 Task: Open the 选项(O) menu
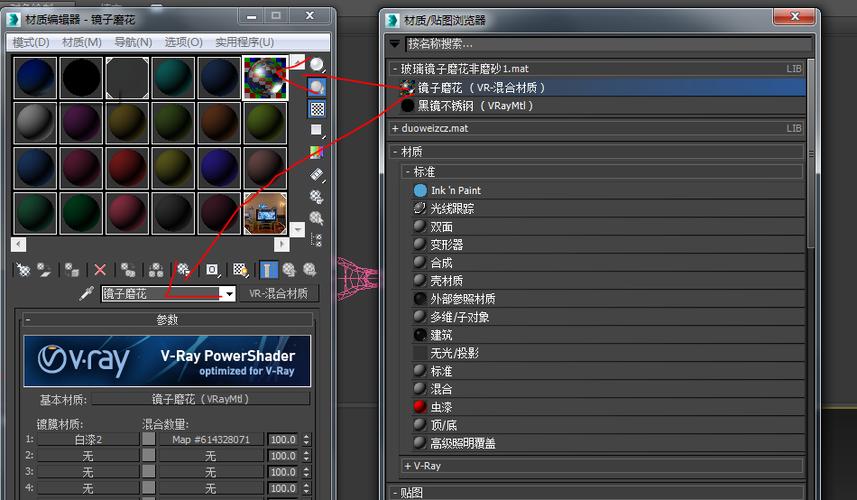pyautogui.click(x=184, y=42)
